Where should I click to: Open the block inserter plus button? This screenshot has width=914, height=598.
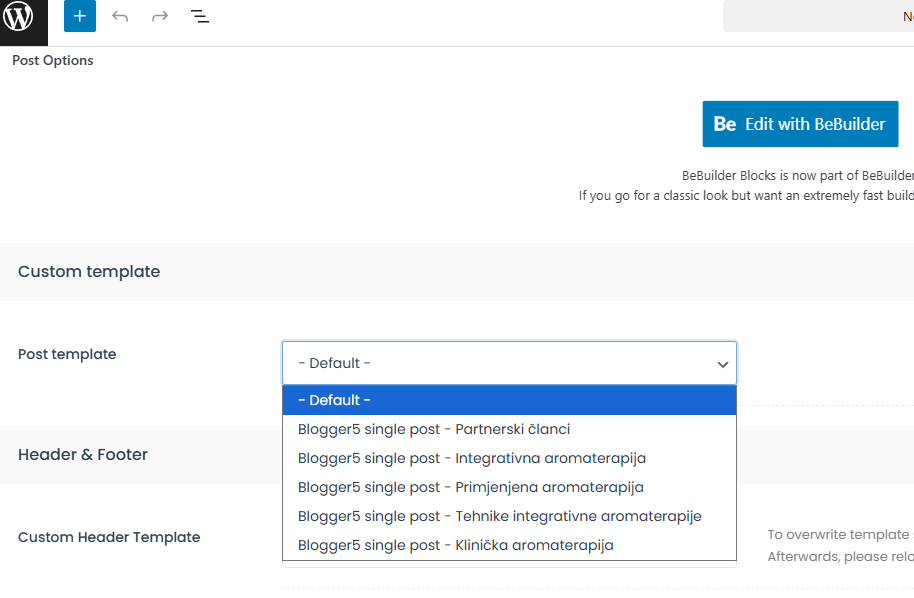80,17
